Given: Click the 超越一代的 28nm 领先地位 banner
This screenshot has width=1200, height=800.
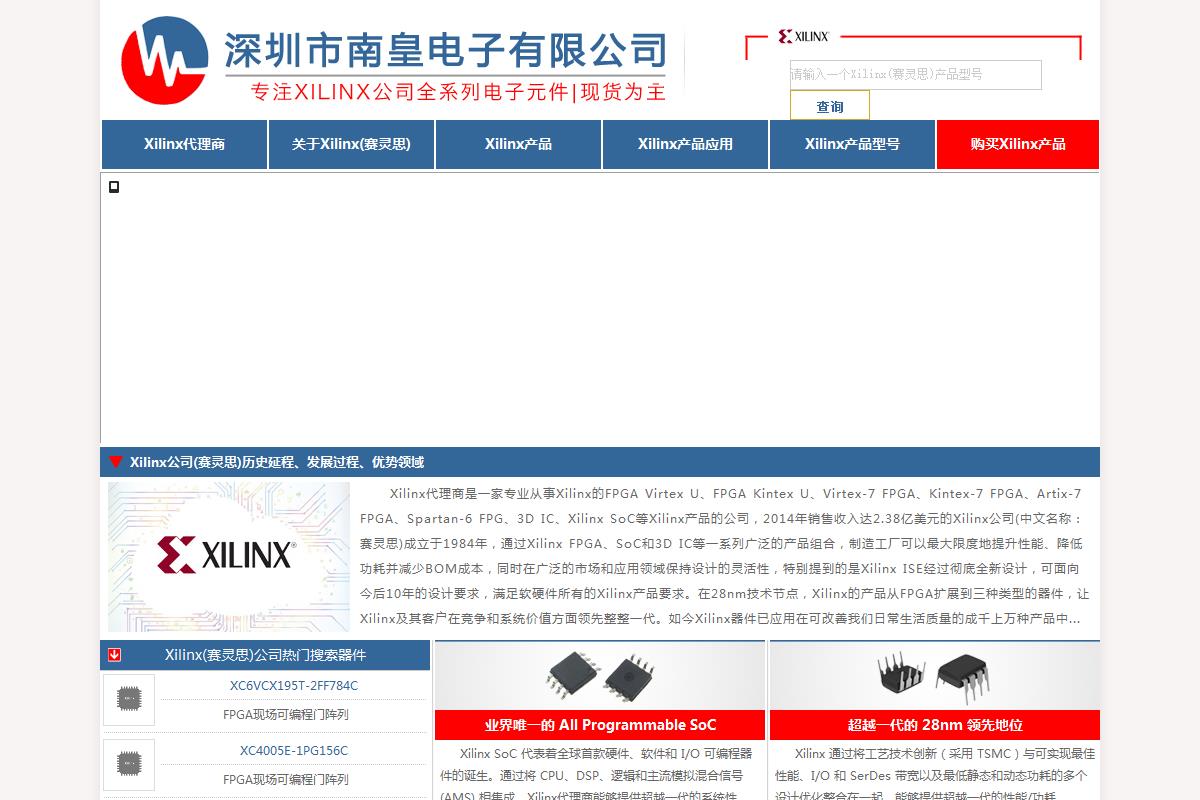Looking at the screenshot, I should tap(935, 725).
